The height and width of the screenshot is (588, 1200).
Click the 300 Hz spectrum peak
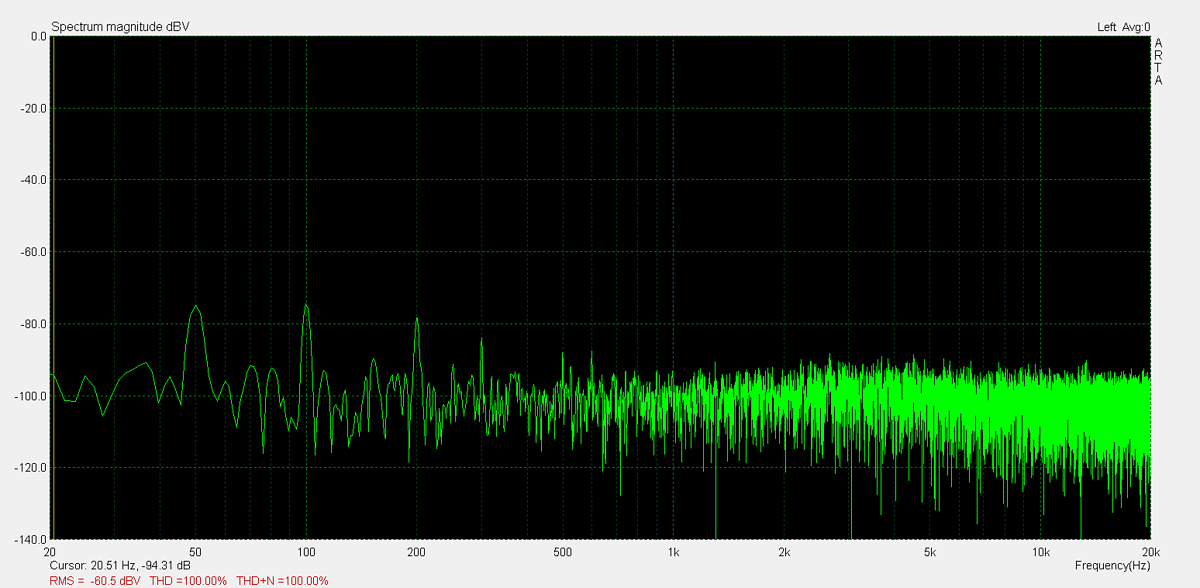[x=481, y=340]
